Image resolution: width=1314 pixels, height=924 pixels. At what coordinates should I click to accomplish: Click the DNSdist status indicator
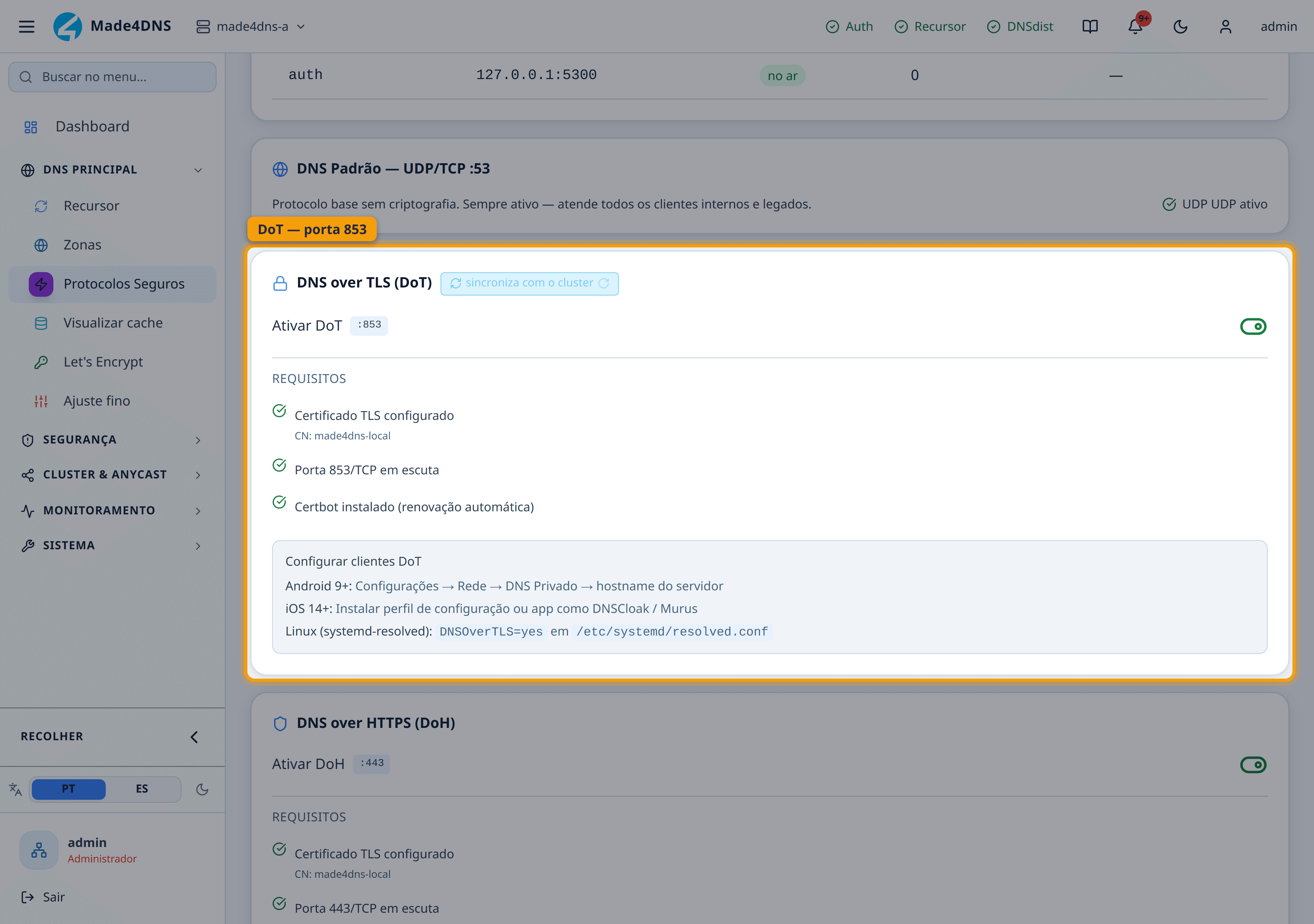tap(1020, 26)
